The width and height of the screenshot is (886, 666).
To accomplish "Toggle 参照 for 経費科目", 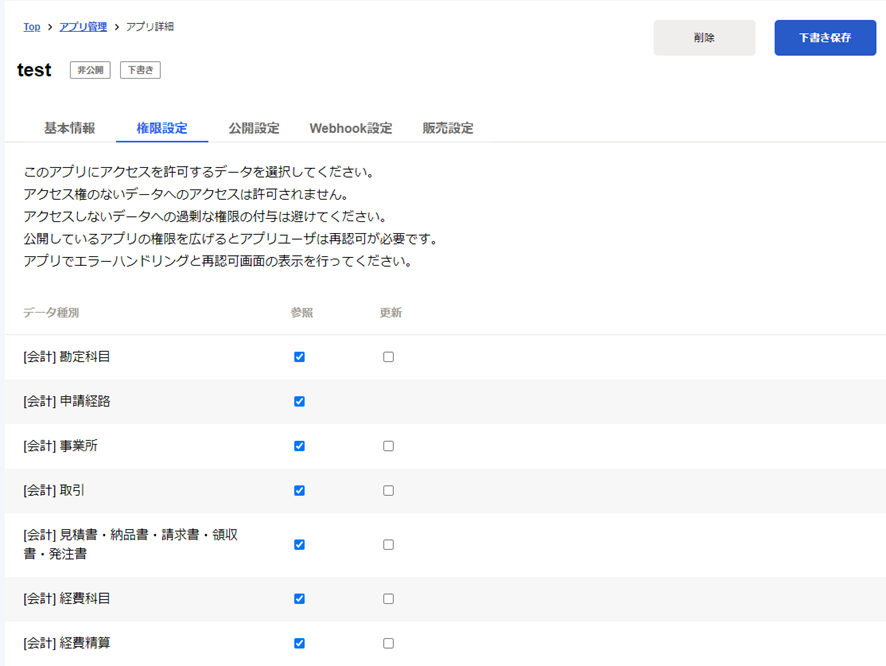I will coord(299,599).
